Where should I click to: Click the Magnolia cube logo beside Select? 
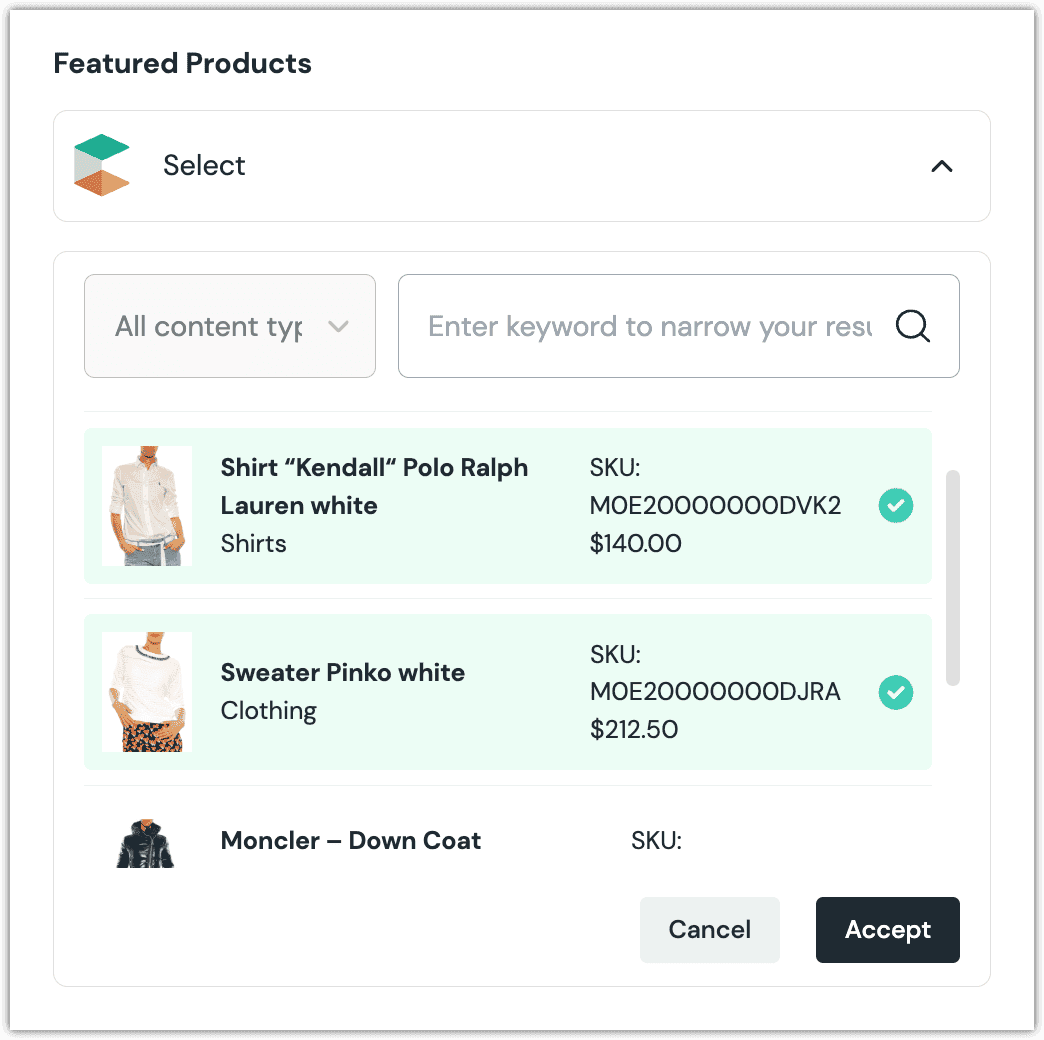[100, 165]
